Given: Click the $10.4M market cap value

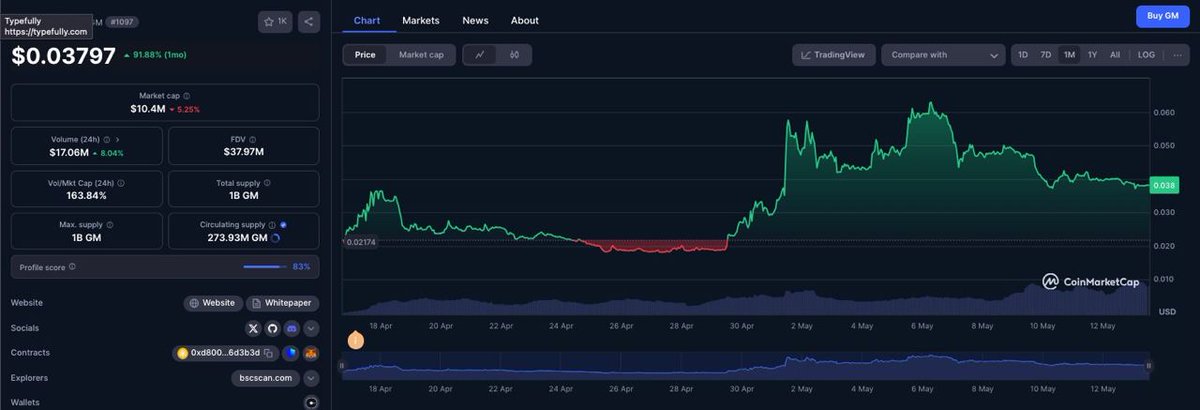Looking at the screenshot, I should coord(147,108).
